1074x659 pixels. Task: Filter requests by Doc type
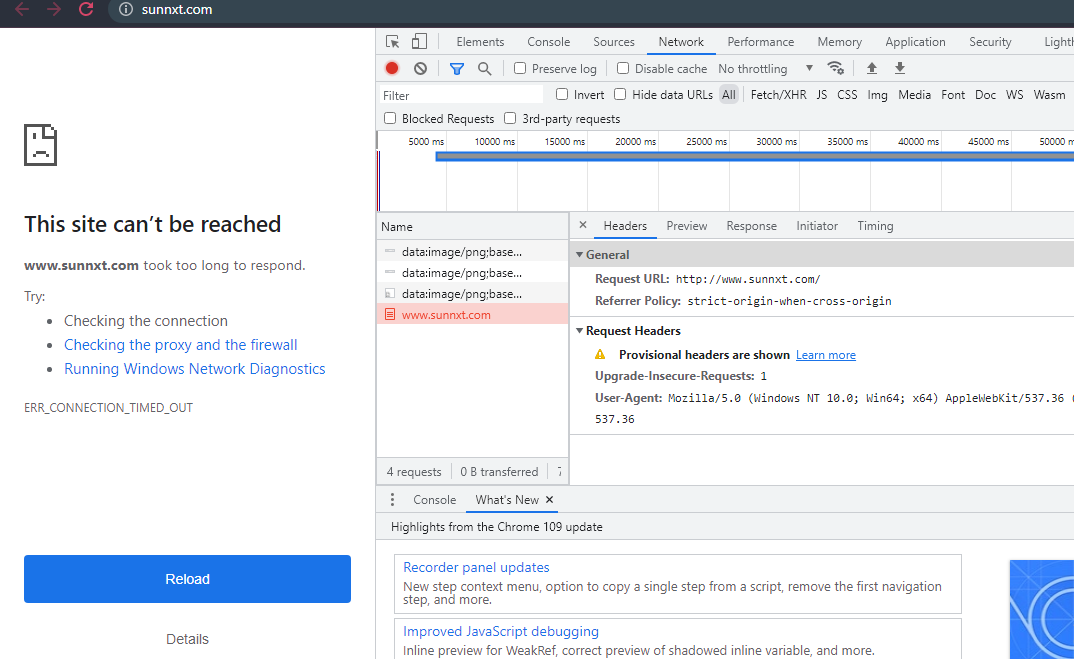point(985,95)
